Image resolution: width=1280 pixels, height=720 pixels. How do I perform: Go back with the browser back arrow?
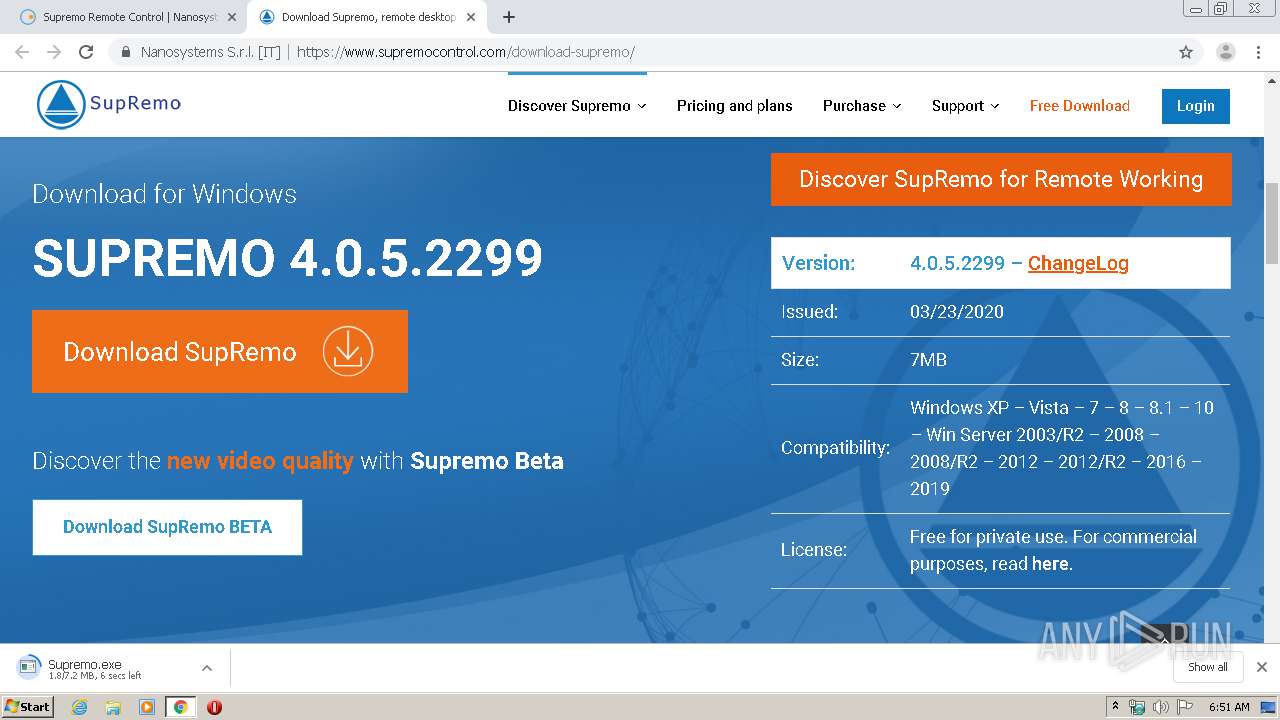click(22, 52)
